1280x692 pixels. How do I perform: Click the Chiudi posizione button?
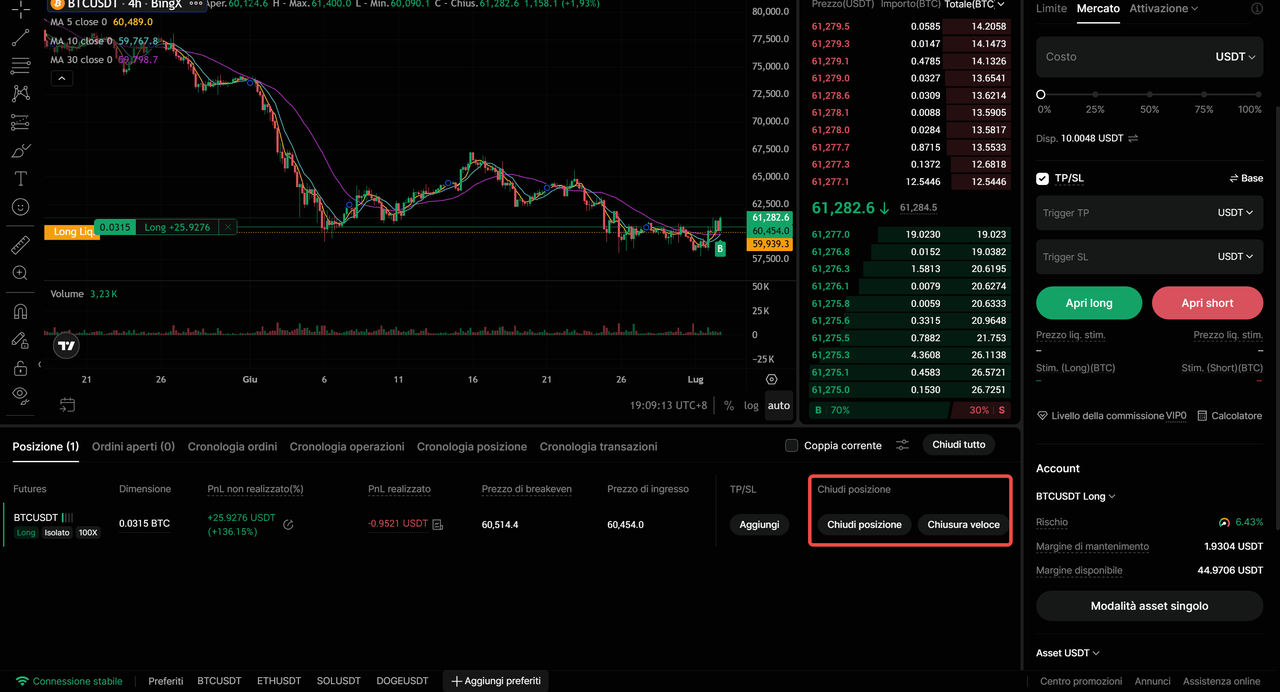(864, 525)
